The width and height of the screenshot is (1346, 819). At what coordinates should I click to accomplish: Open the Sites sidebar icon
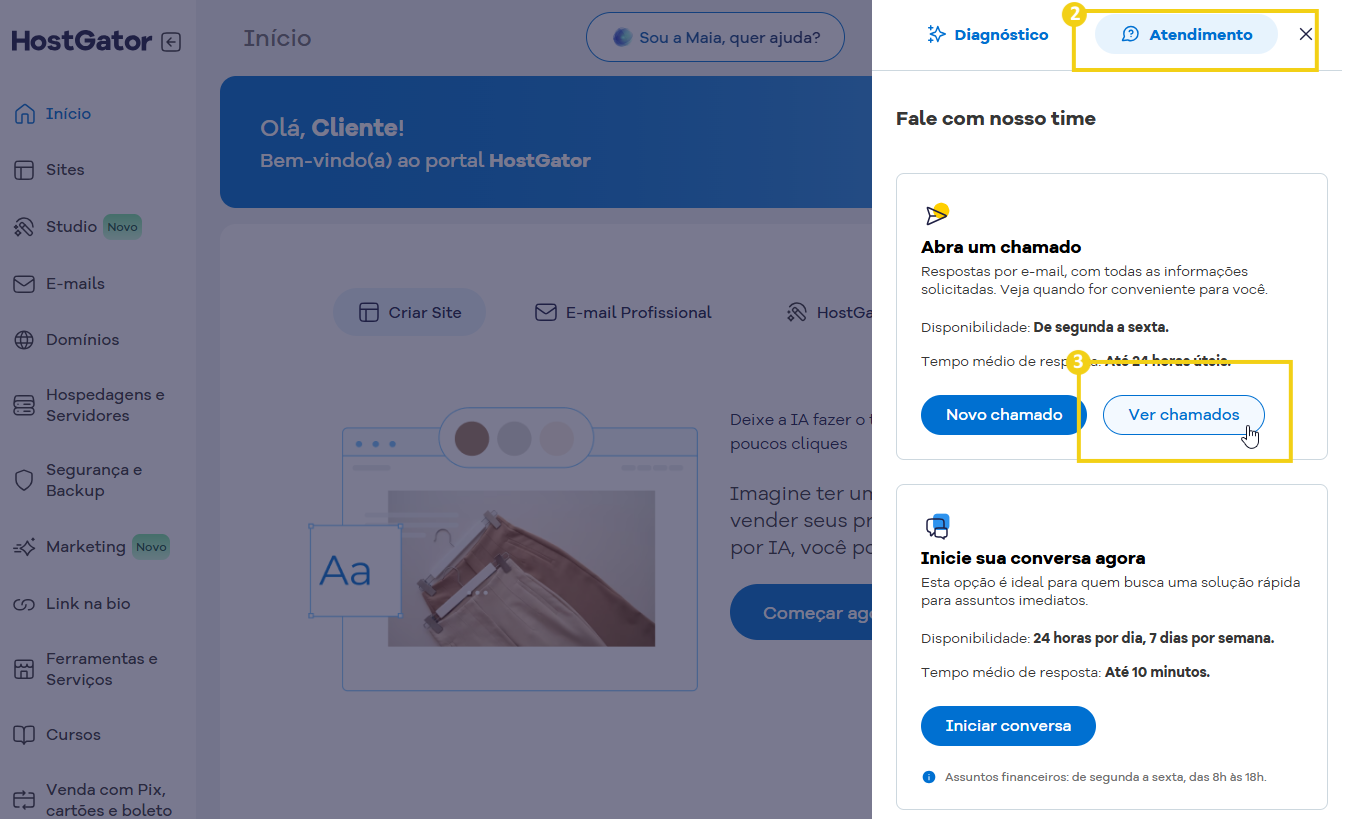point(25,170)
